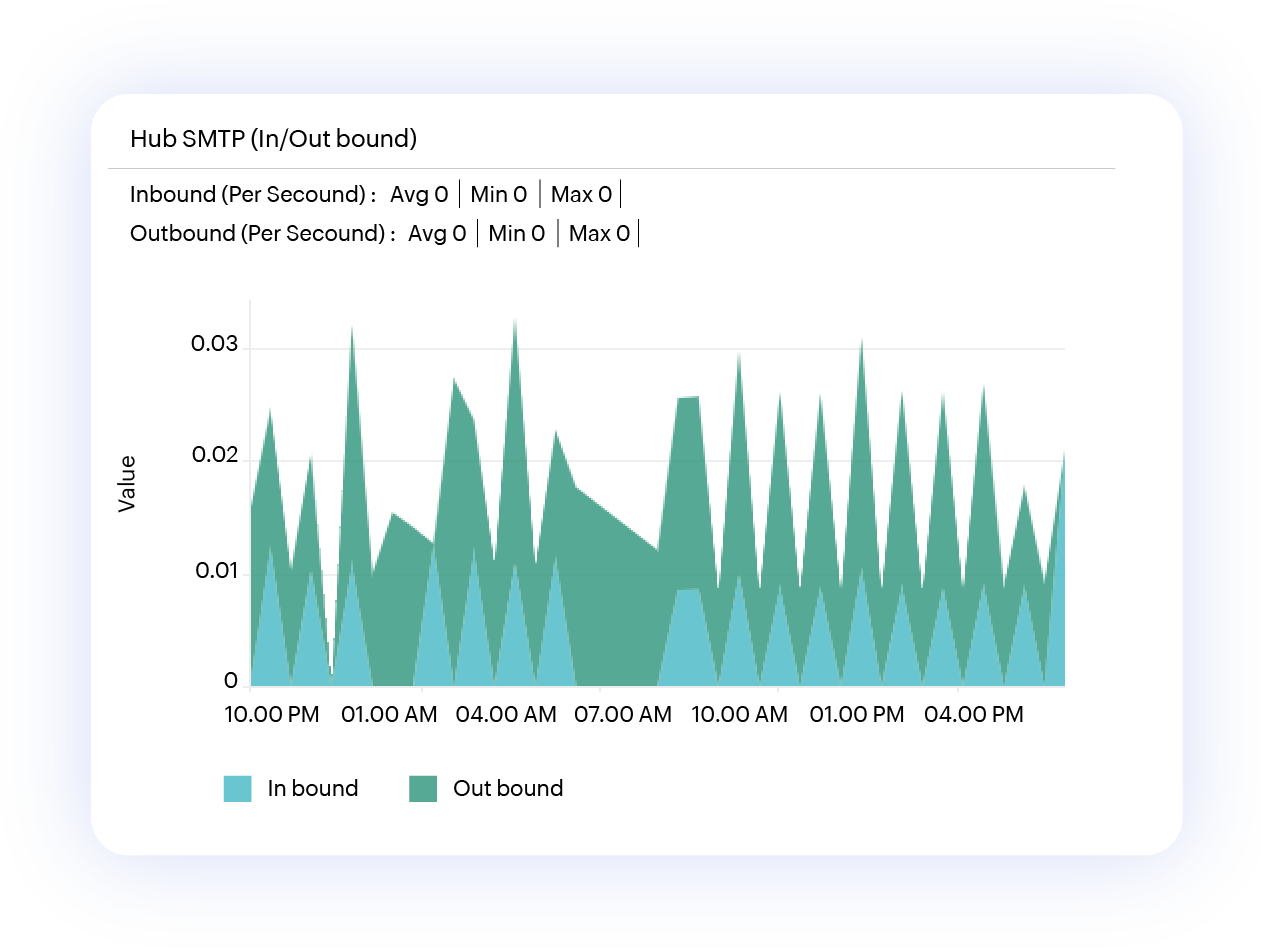Click the 0.03 y-axis tick label
Viewport: 1261px width, 952px height.
click(x=215, y=345)
